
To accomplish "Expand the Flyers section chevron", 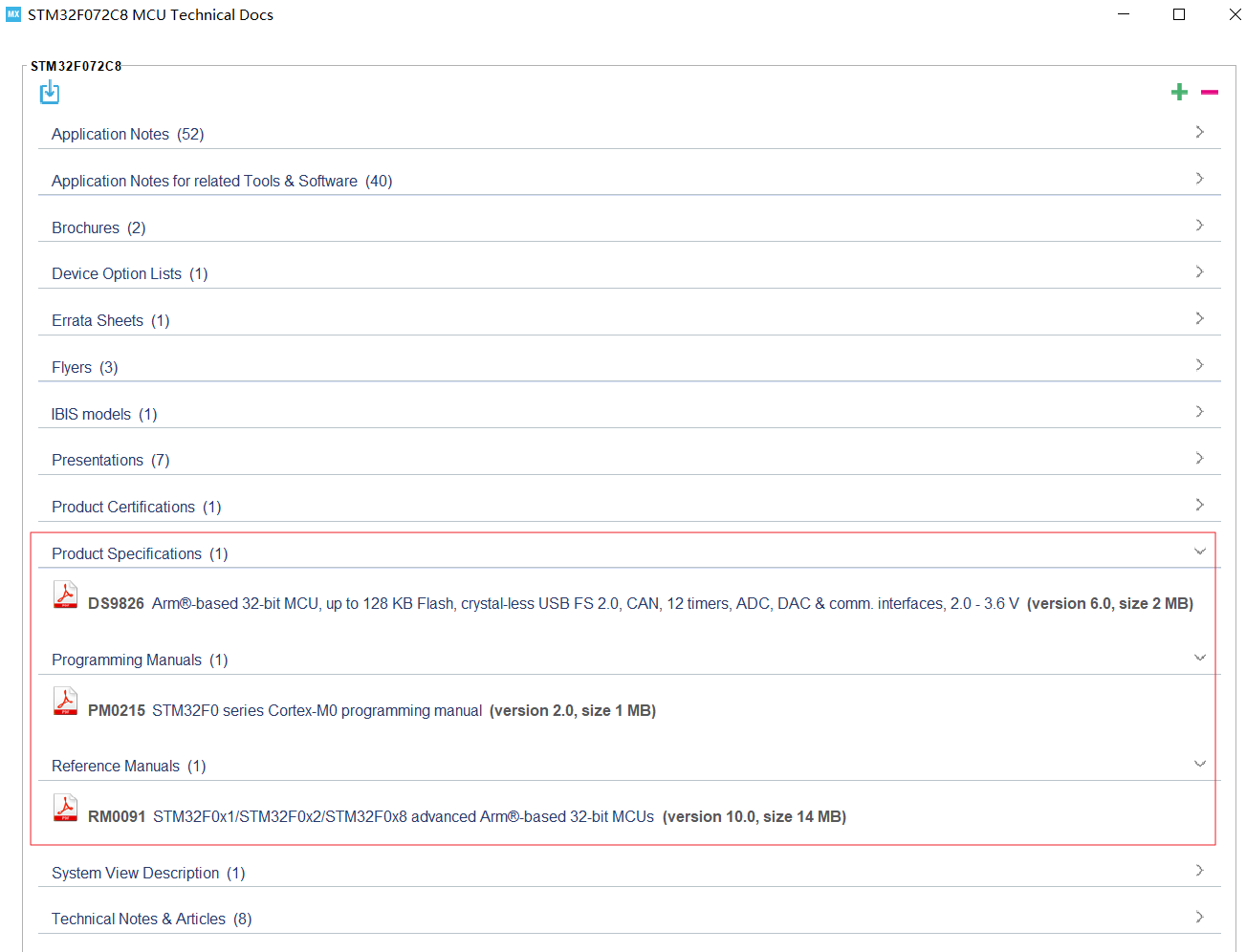I will (1199, 365).
